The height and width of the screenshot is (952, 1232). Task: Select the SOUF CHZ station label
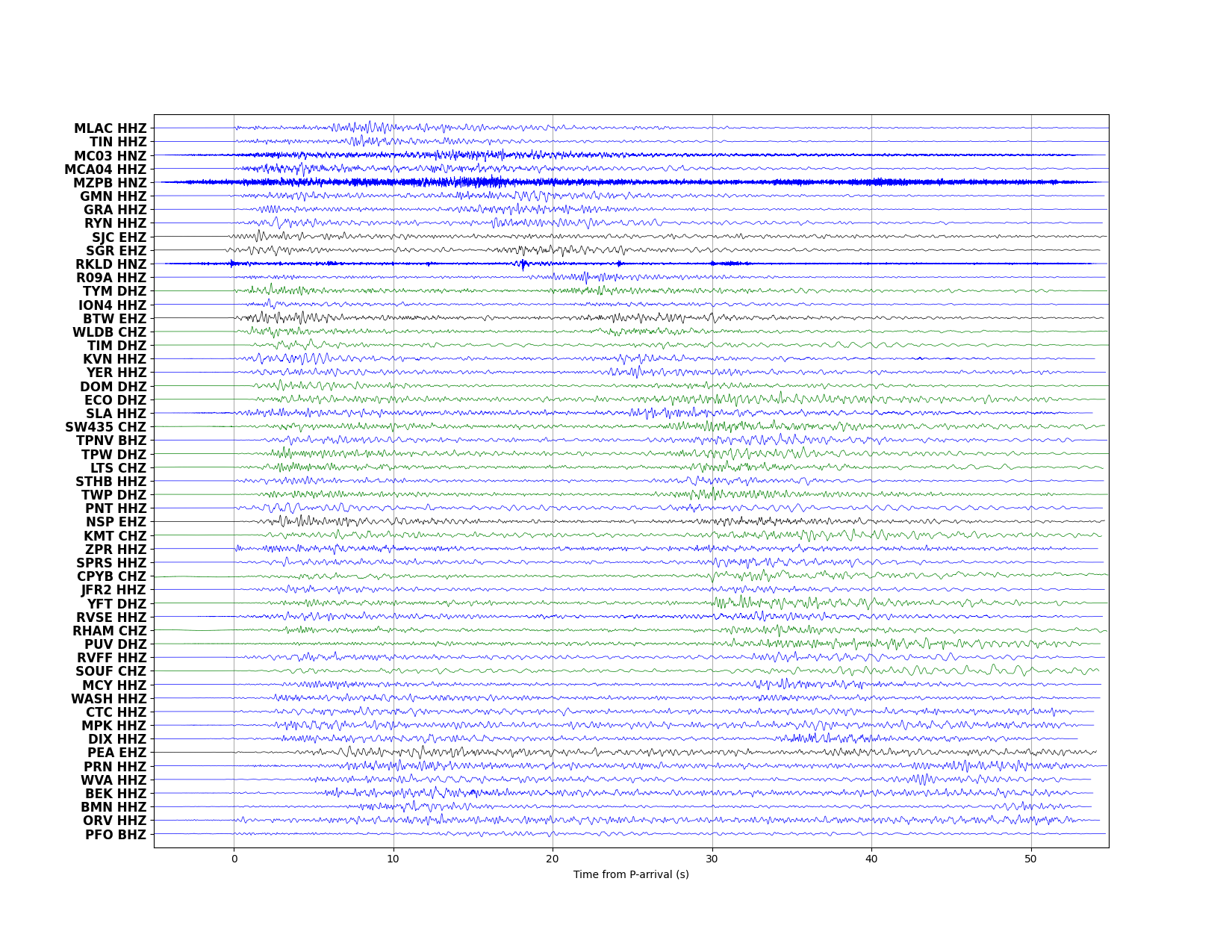111,671
